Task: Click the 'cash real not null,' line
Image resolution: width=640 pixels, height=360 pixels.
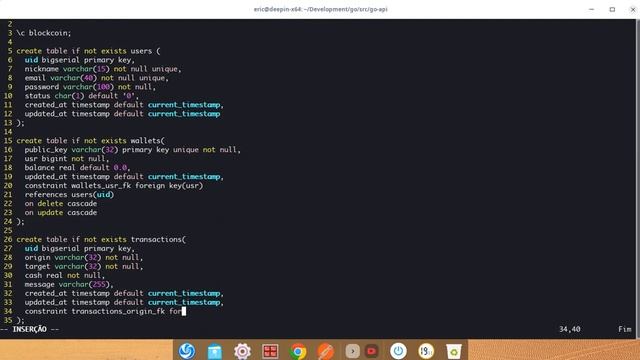Action: 64,276
